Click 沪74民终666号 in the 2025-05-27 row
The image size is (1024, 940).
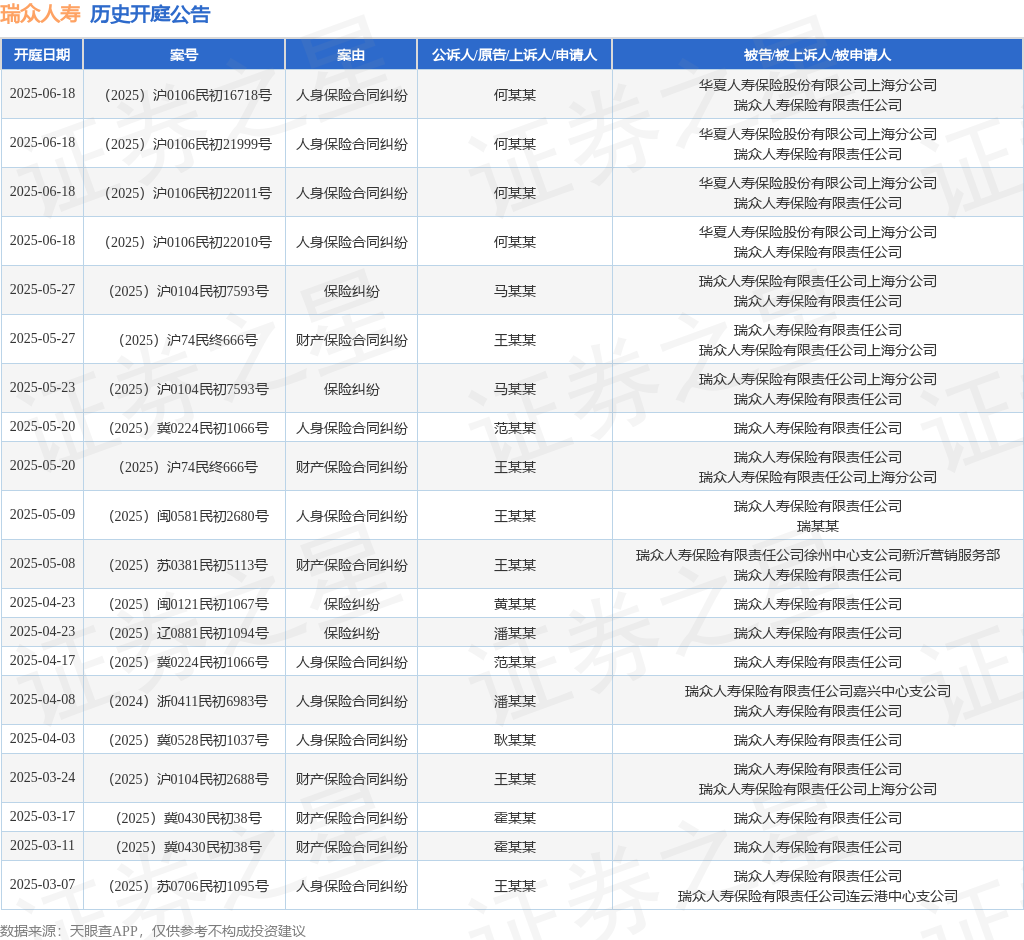click(x=188, y=340)
